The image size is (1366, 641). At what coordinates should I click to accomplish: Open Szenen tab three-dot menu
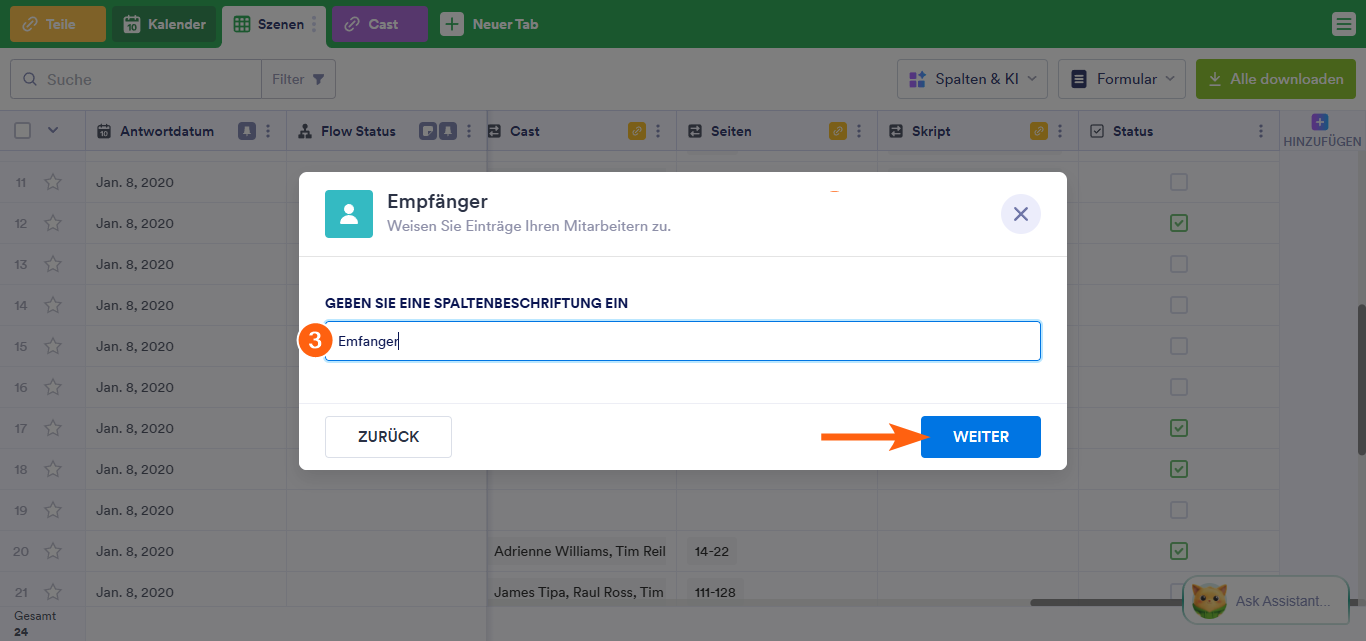[315, 24]
